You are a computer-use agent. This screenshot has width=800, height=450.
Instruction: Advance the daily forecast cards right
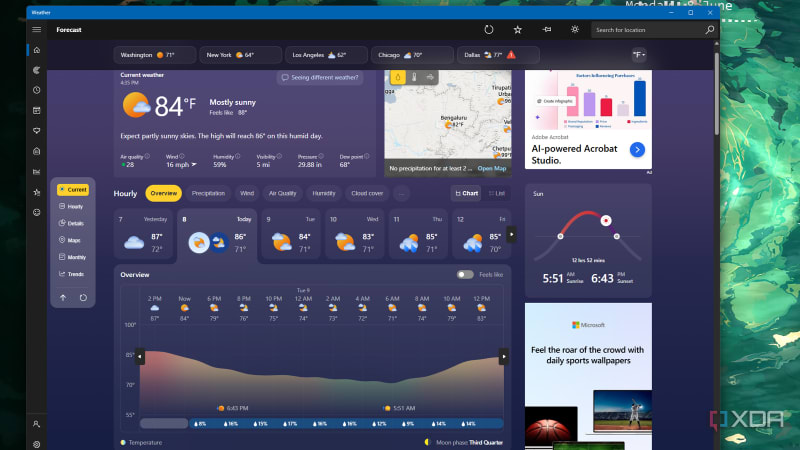[511, 234]
